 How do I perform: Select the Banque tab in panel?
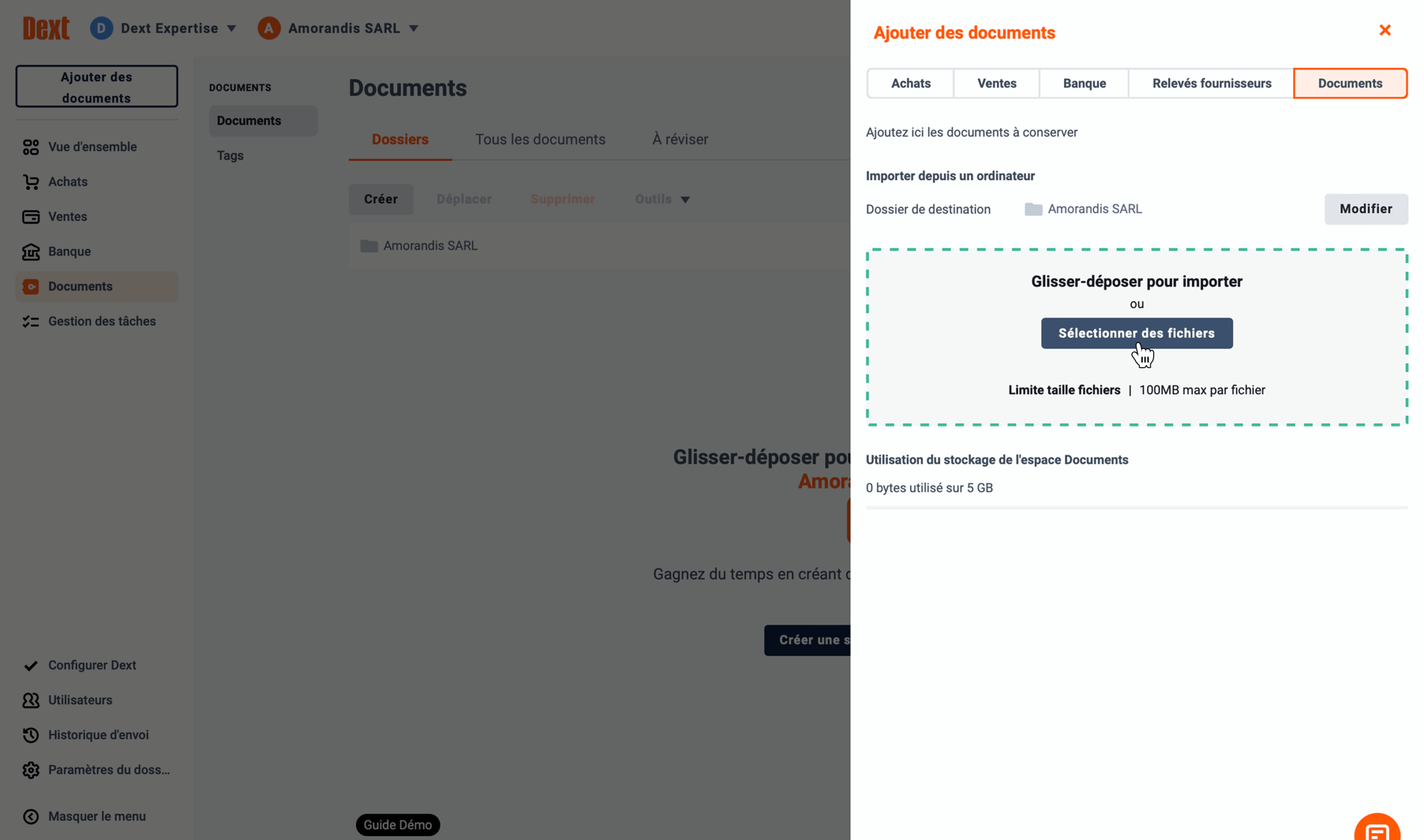coord(1085,84)
